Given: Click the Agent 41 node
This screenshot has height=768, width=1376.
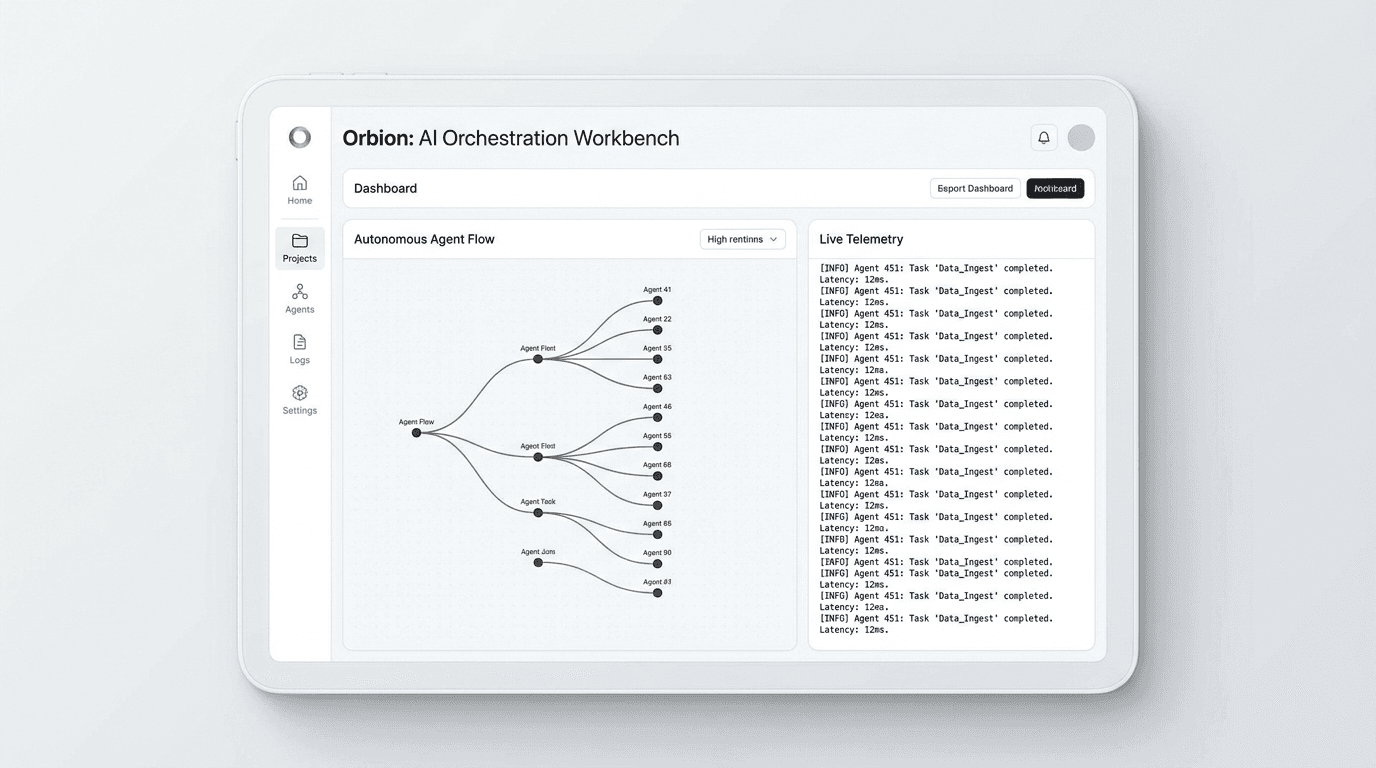Looking at the screenshot, I should [658, 300].
